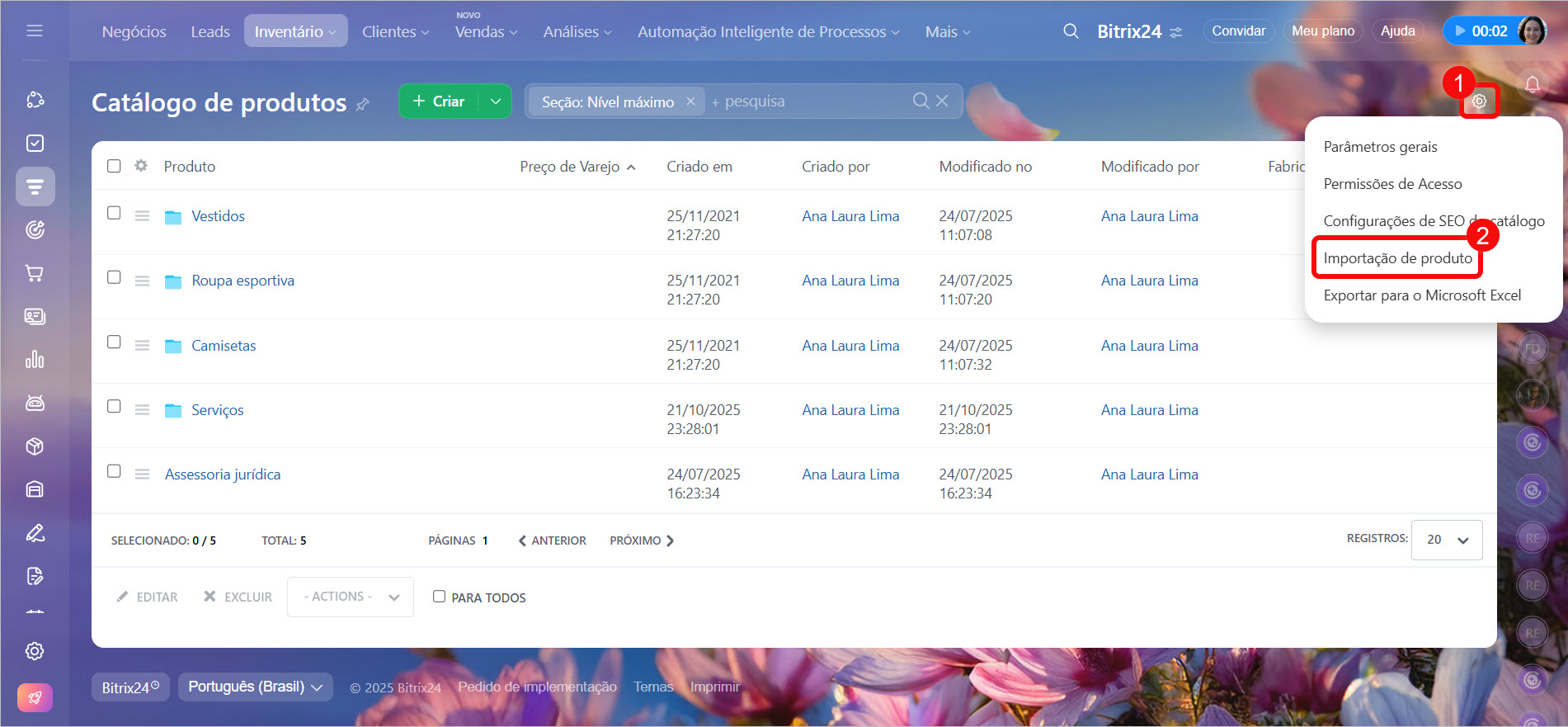1568x727 pixels.
Task: Pin the Catálogo de produtos page
Action: point(363,104)
